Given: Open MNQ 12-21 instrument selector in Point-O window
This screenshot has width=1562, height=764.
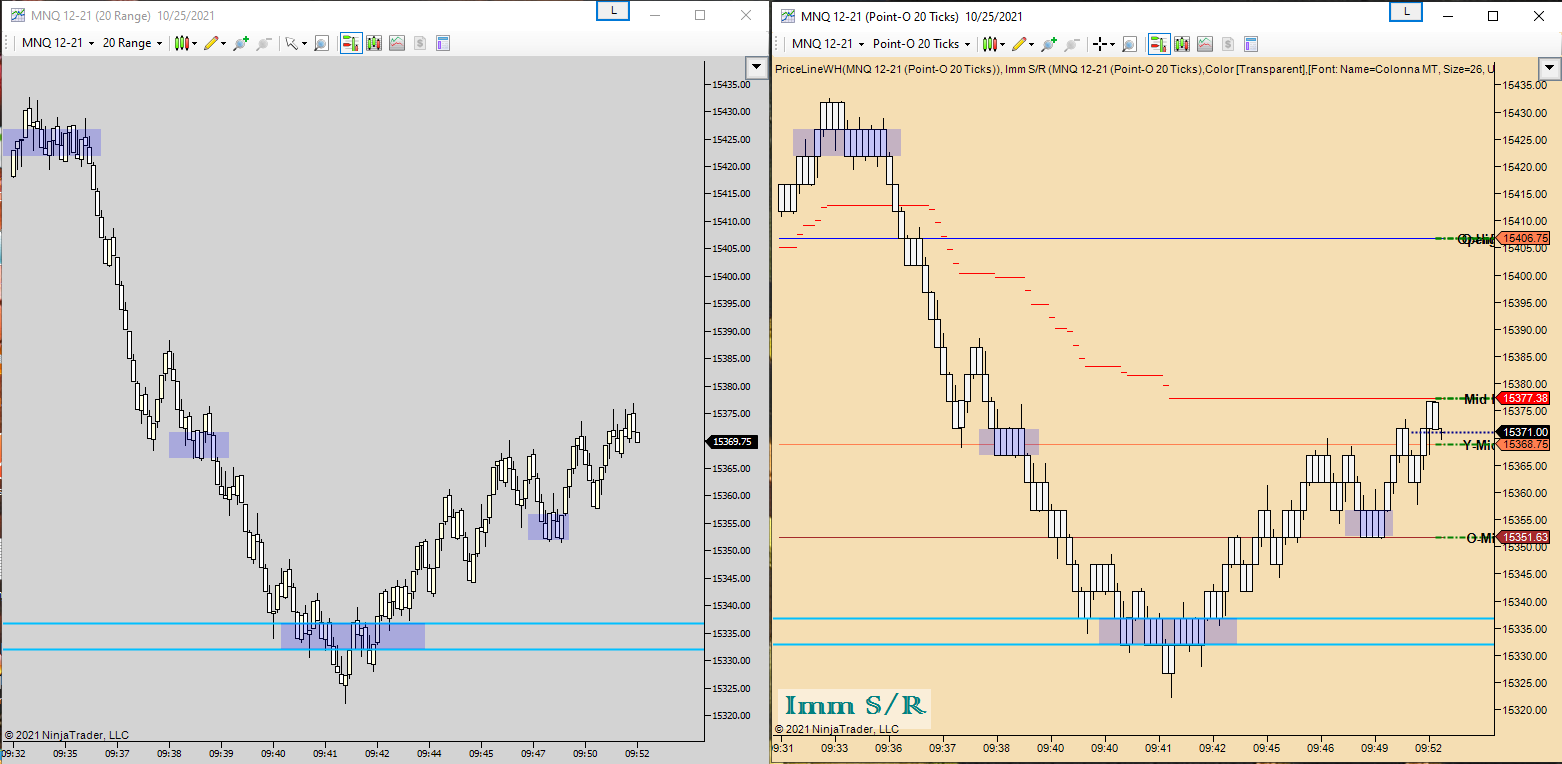Looking at the screenshot, I should click(x=827, y=43).
